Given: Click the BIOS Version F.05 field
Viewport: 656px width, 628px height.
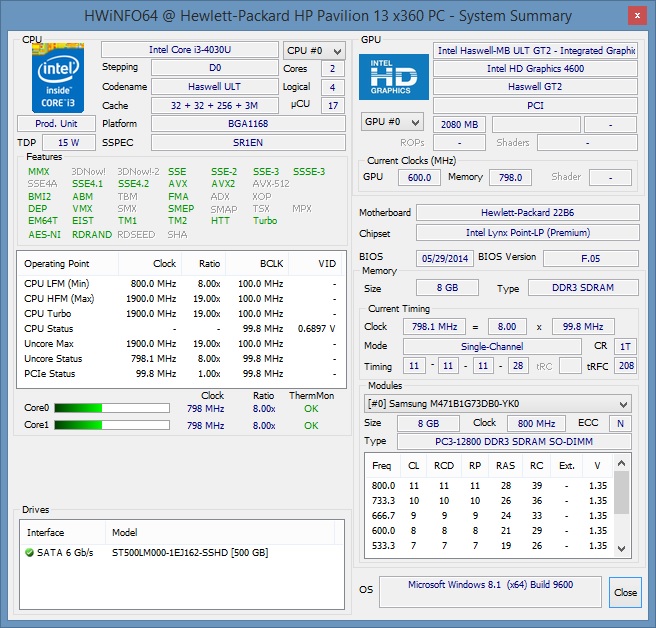Looking at the screenshot, I should (591, 258).
